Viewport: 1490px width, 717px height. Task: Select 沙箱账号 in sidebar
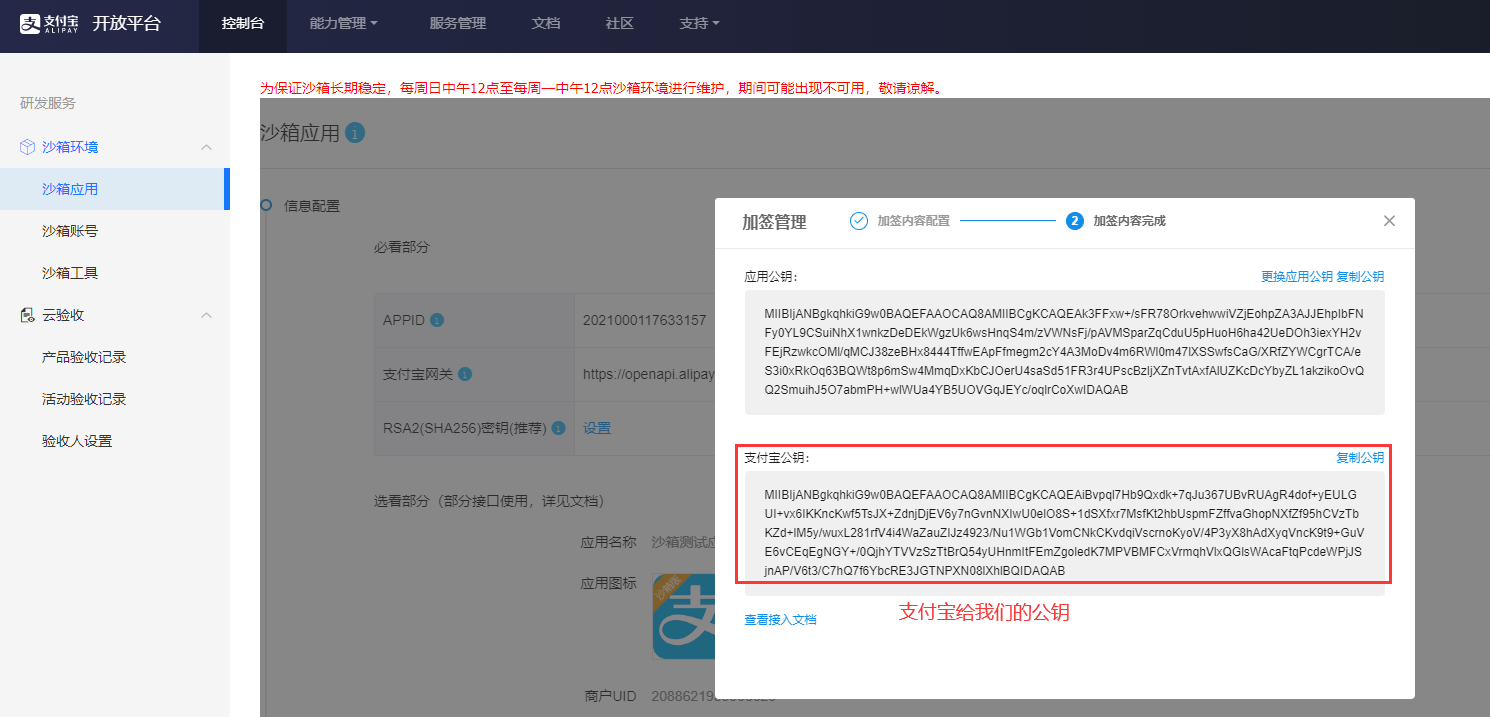click(70, 231)
